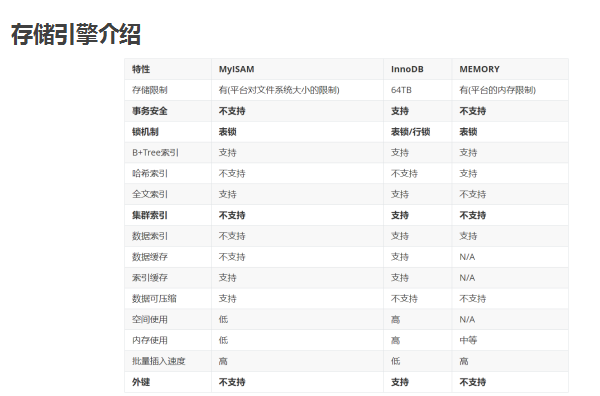Image resolution: width=600 pixels, height=396 pixels.
Task: Click InnoDB 低 in 批量插入速度 row
Action: (x=395, y=361)
